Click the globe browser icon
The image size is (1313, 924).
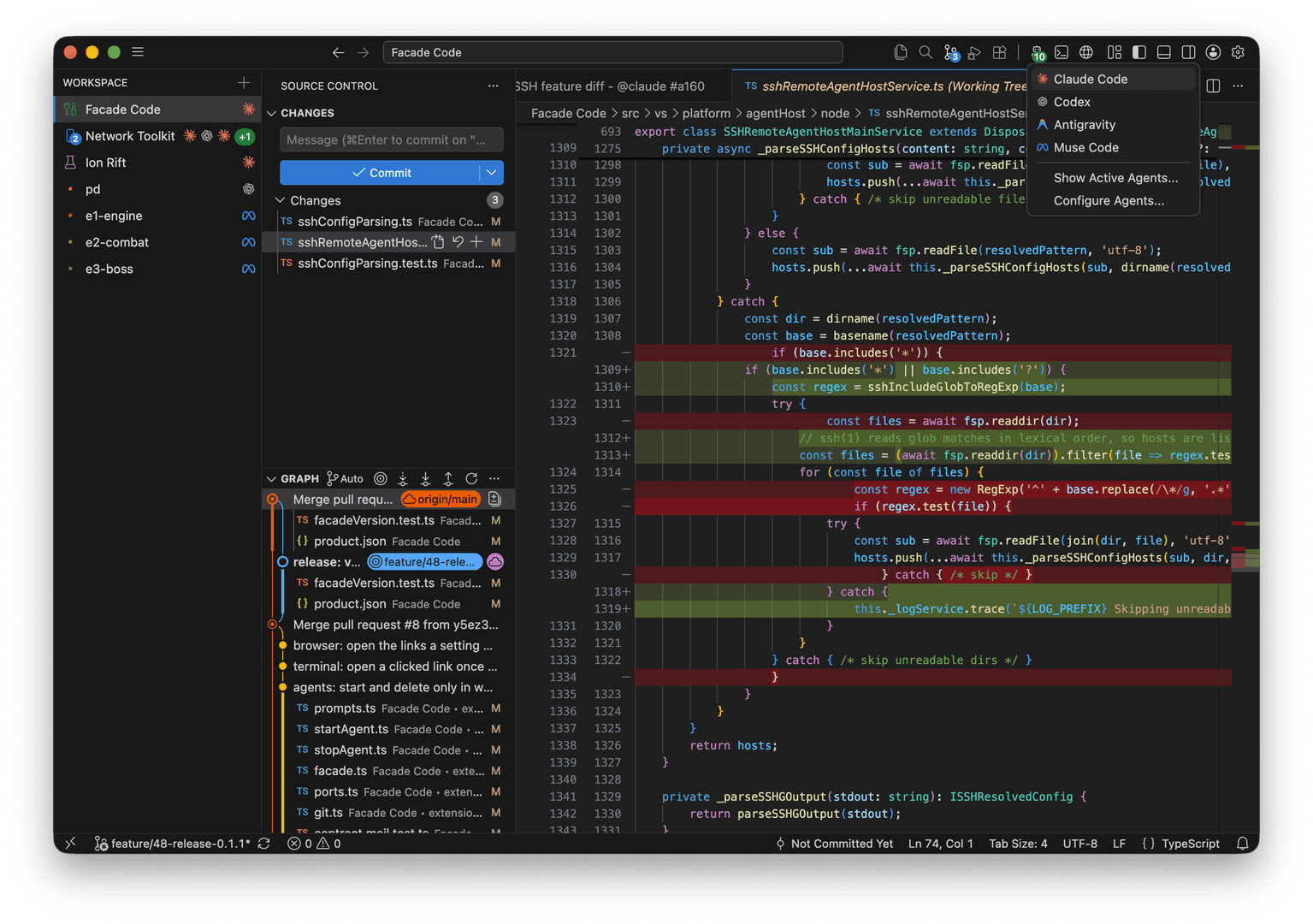click(x=1086, y=52)
